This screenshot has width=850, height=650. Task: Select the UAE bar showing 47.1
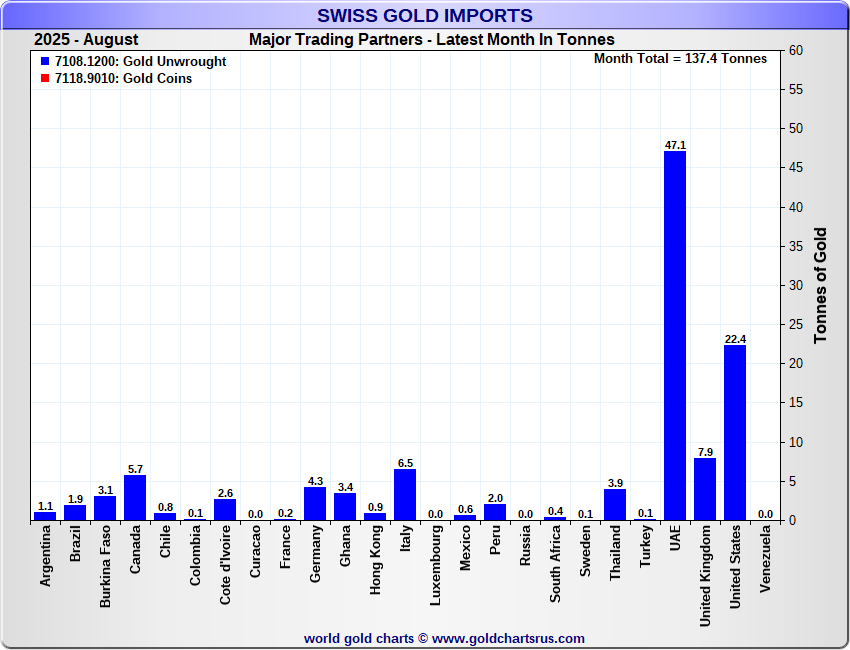tap(675, 335)
